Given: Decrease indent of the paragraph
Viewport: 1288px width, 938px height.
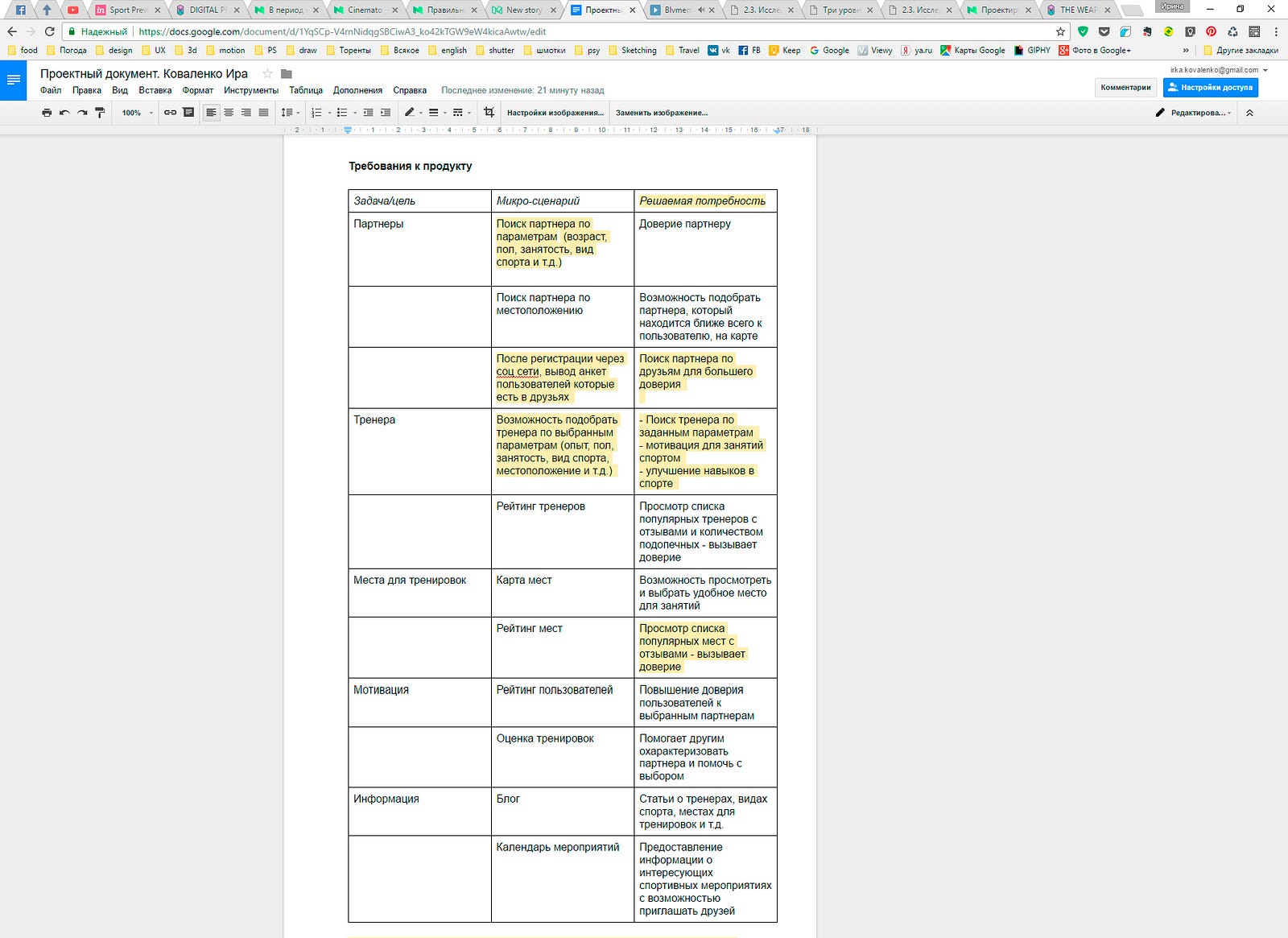Looking at the screenshot, I should pos(368,113).
